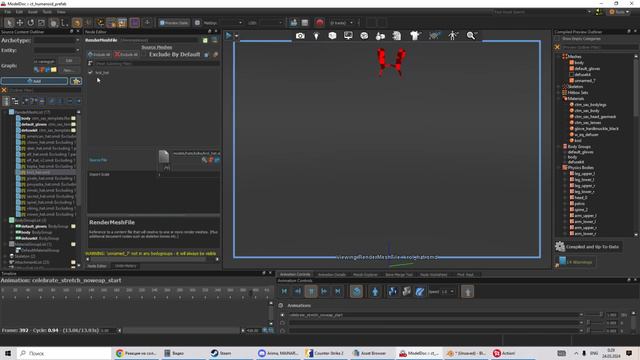Viewport: 640px width, 360px height.
Task: Click the red record button in toolbar
Action: (320, 22)
